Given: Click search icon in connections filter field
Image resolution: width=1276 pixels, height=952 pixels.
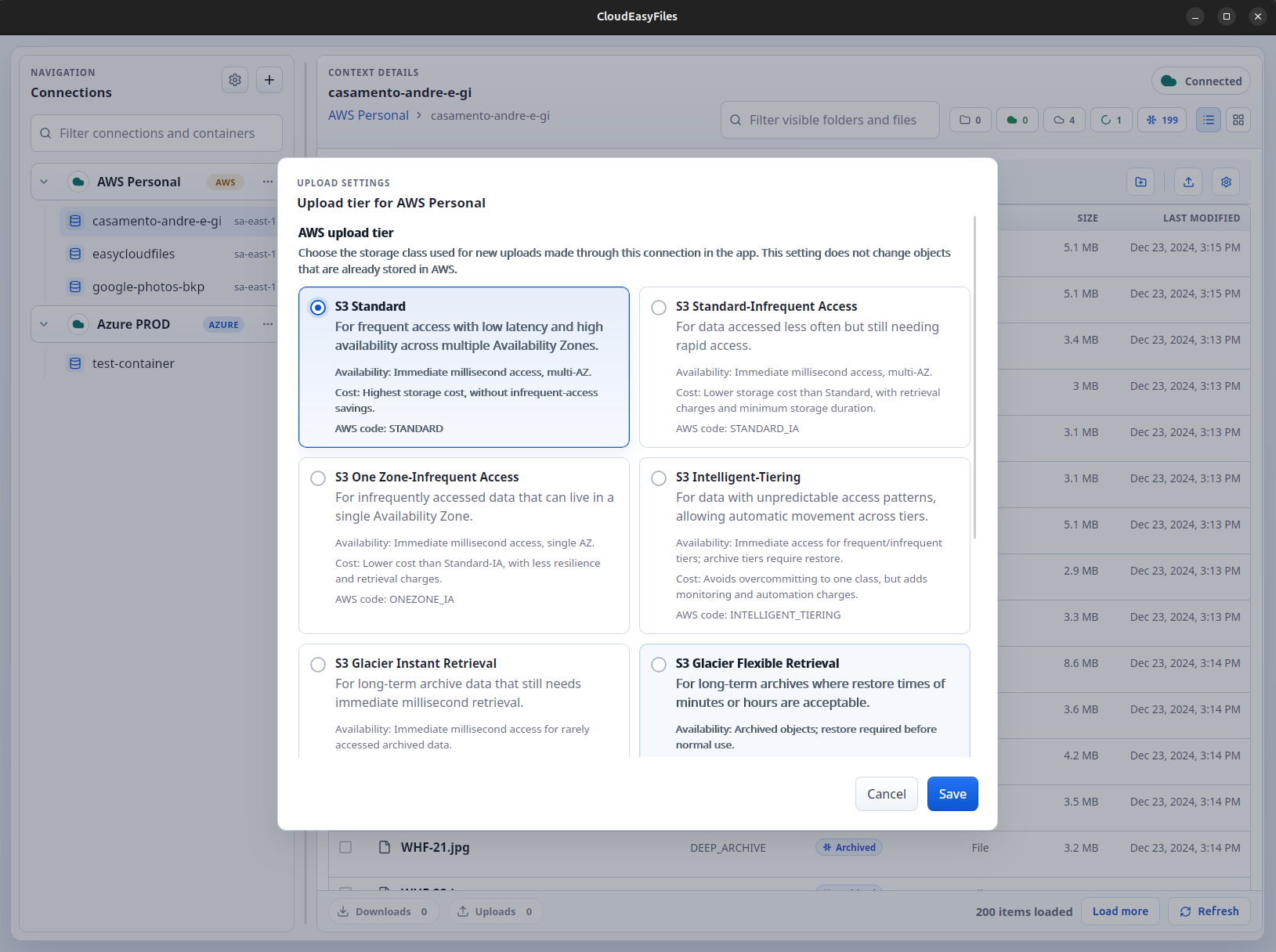Looking at the screenshot, I should (x=45, y=133).
